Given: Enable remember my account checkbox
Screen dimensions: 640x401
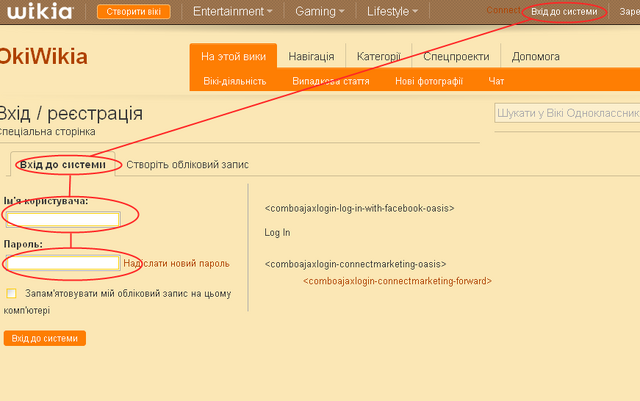Looking at the screenshot, I should tap(11, 293).
